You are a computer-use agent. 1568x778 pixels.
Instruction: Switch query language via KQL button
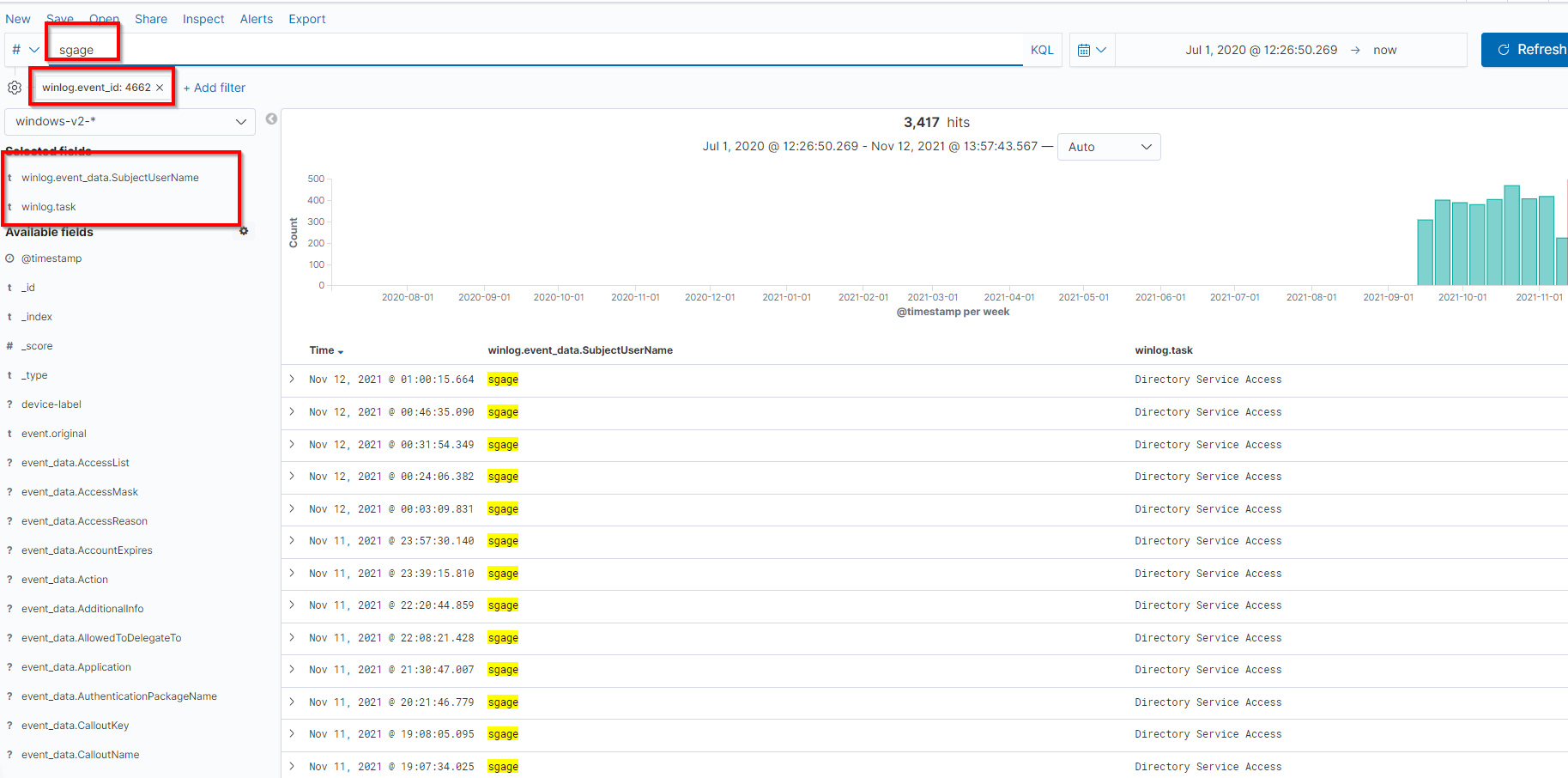point(1042,50)
